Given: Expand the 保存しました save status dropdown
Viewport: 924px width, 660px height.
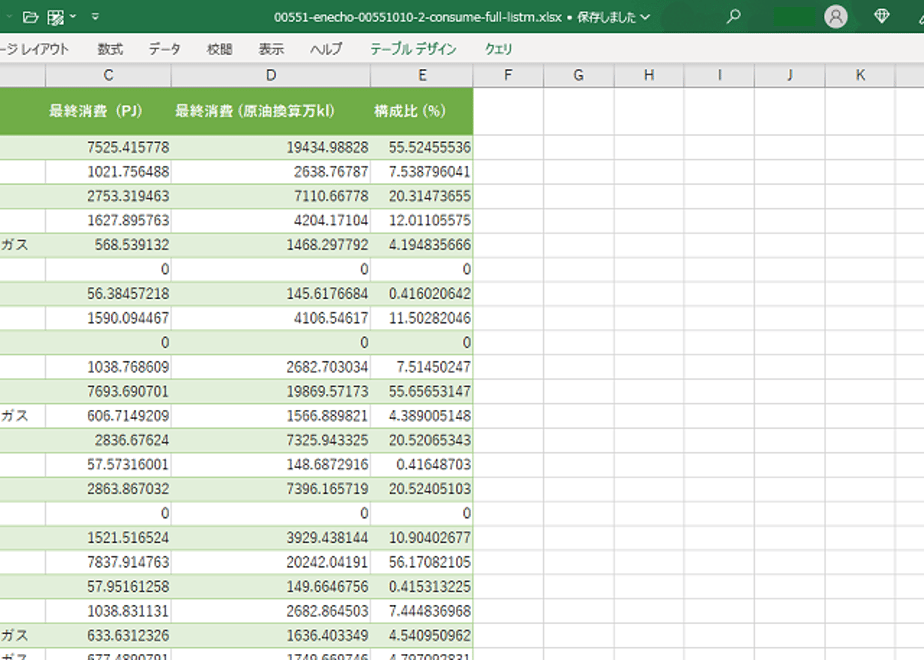Looking at the screenshot, I should [645, 17].
